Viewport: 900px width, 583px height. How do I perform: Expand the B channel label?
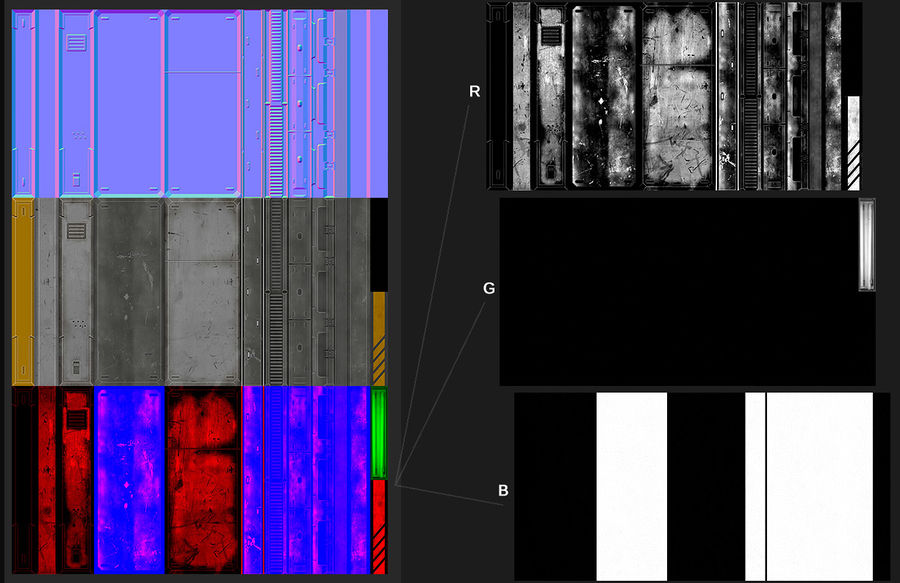[x=503, y=490]
